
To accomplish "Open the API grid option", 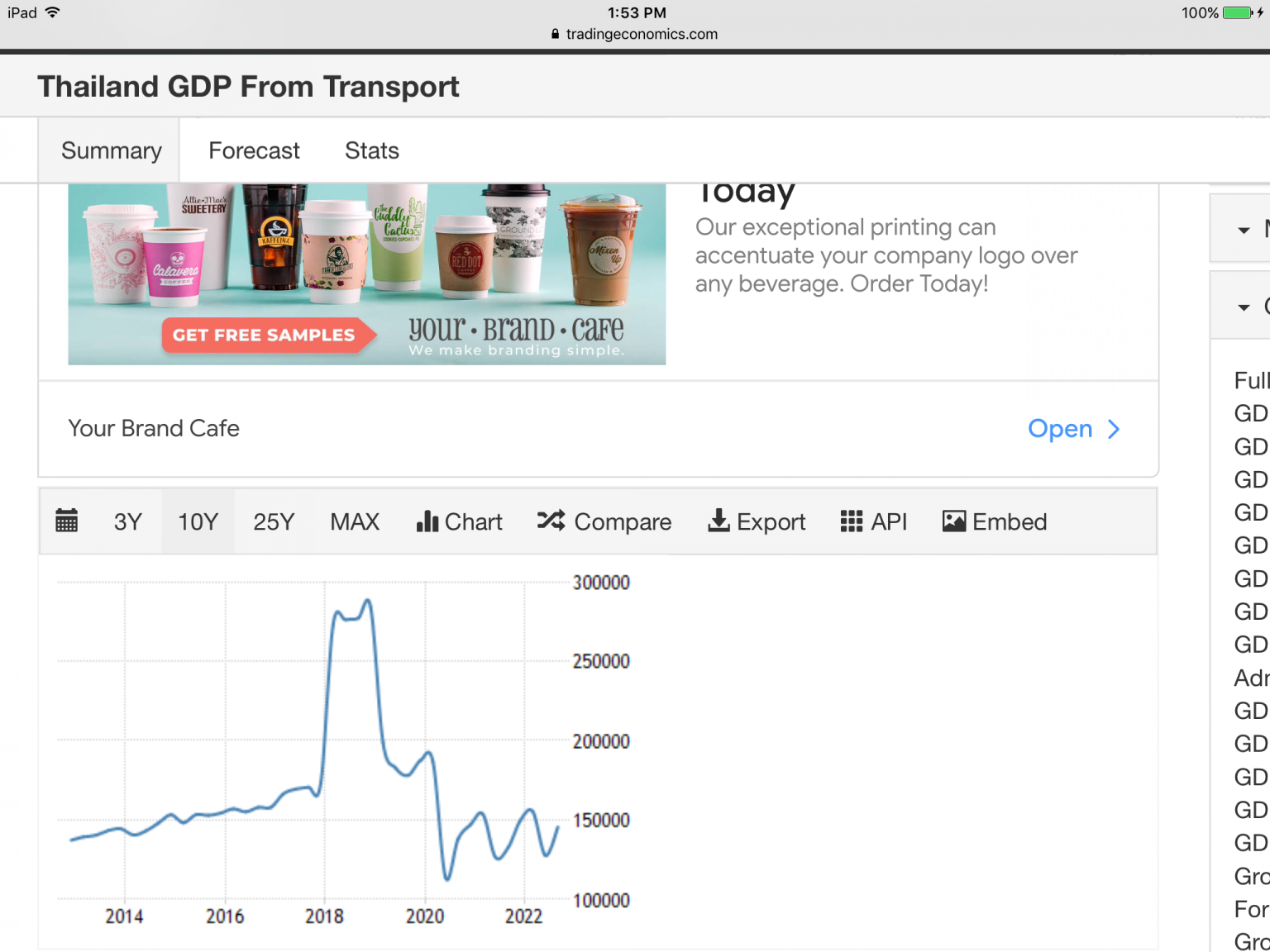I will [x=874, y=521].
